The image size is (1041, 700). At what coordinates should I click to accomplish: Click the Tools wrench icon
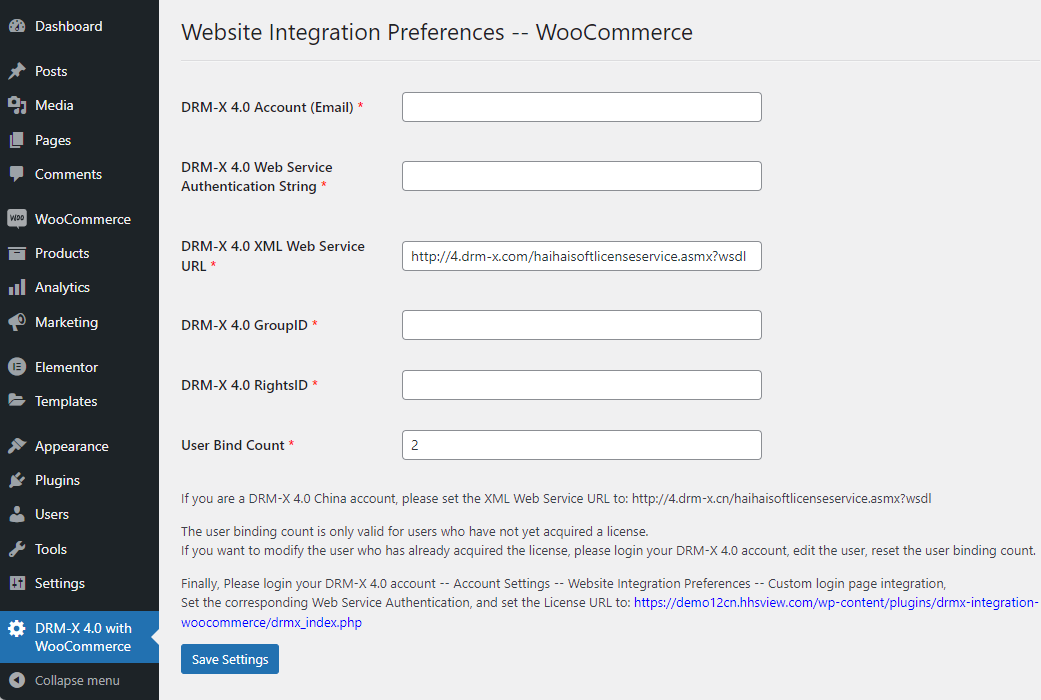(x=17, y=549)
